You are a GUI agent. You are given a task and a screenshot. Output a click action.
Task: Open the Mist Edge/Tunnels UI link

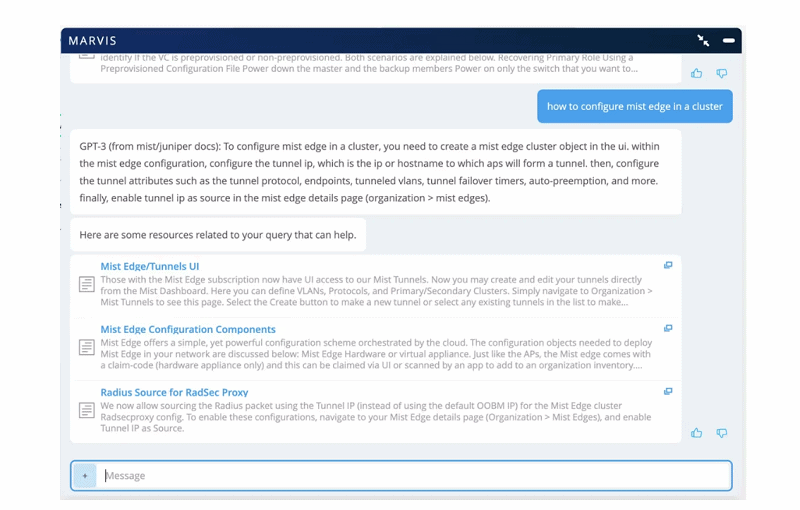[x=149, y=266]
